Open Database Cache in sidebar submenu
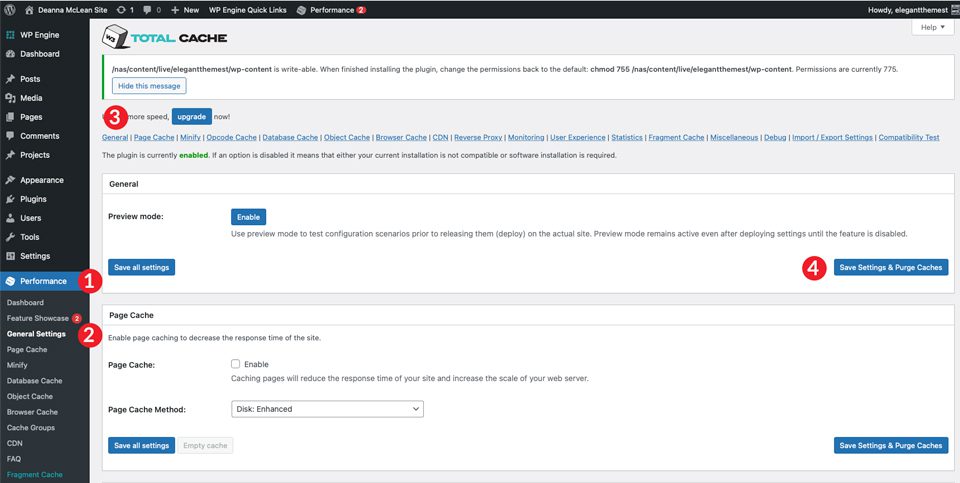This screenshot has height=483, width=960. pyautogui.click(x=34, y=381)
